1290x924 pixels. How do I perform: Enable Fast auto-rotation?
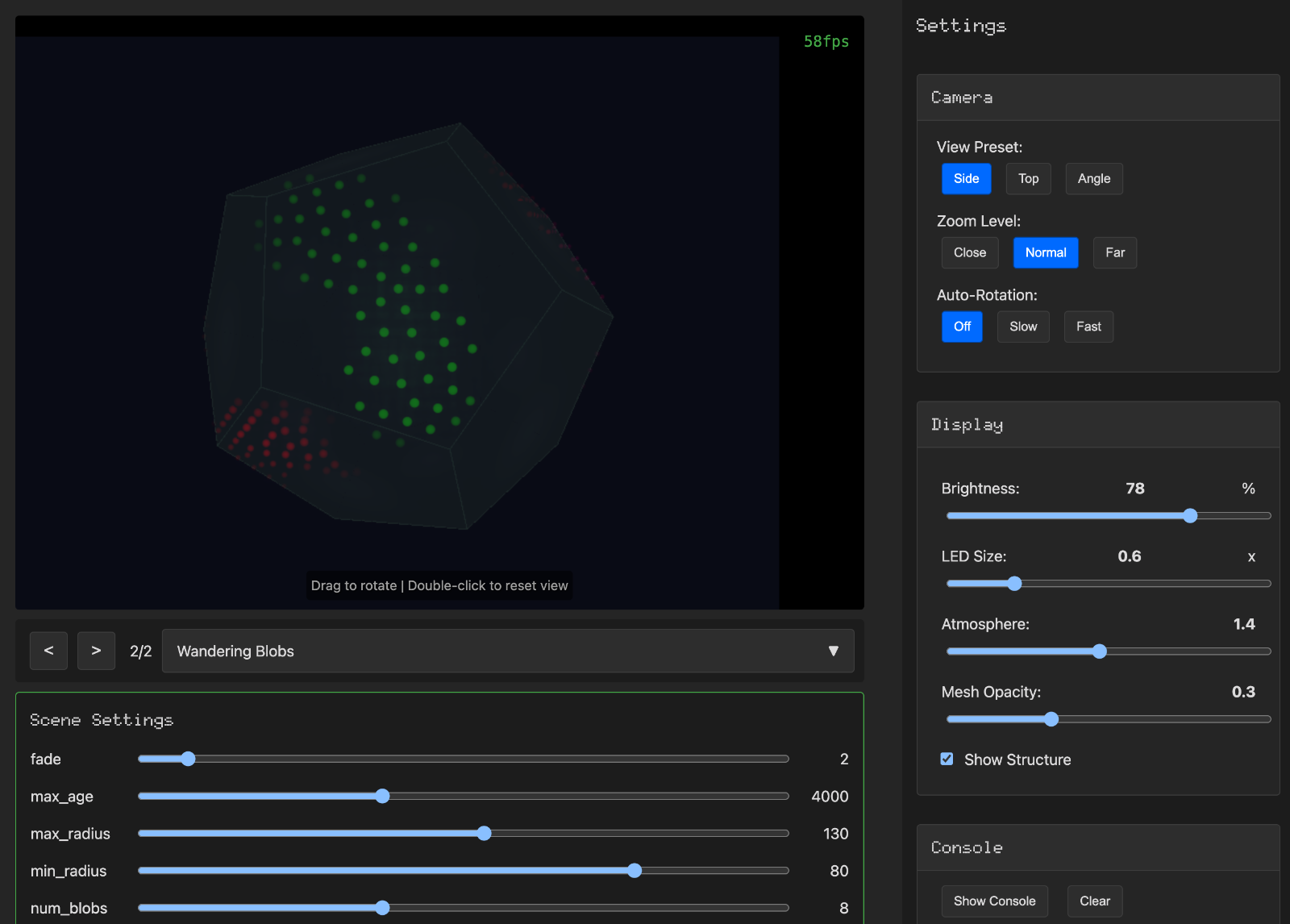tap(1088, 327)
